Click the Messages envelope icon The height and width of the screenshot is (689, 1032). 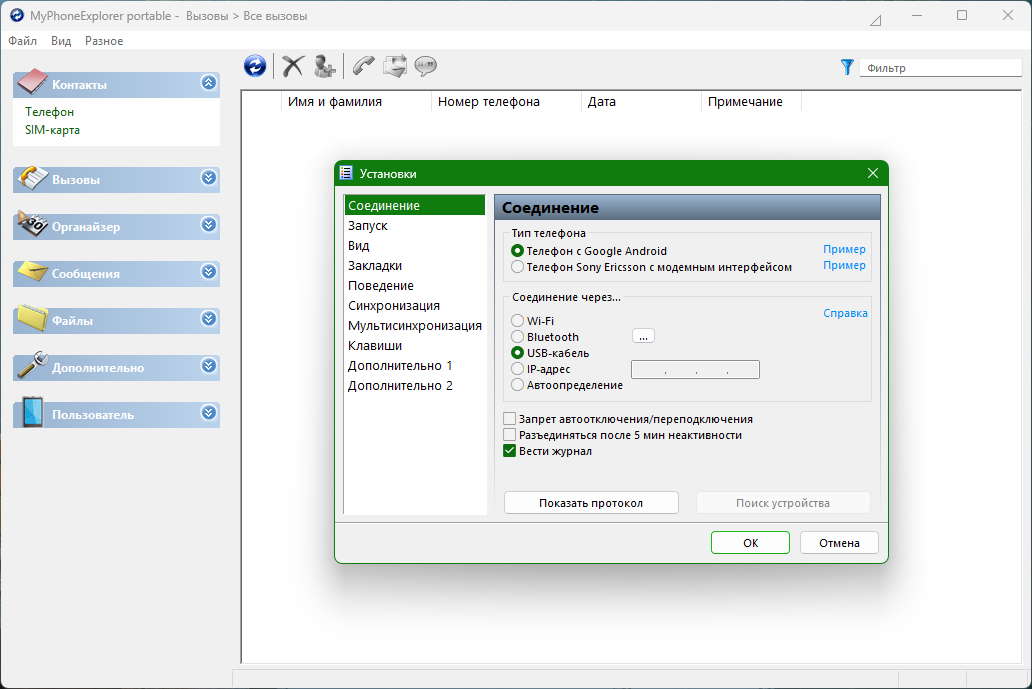(x=32, y=271)
